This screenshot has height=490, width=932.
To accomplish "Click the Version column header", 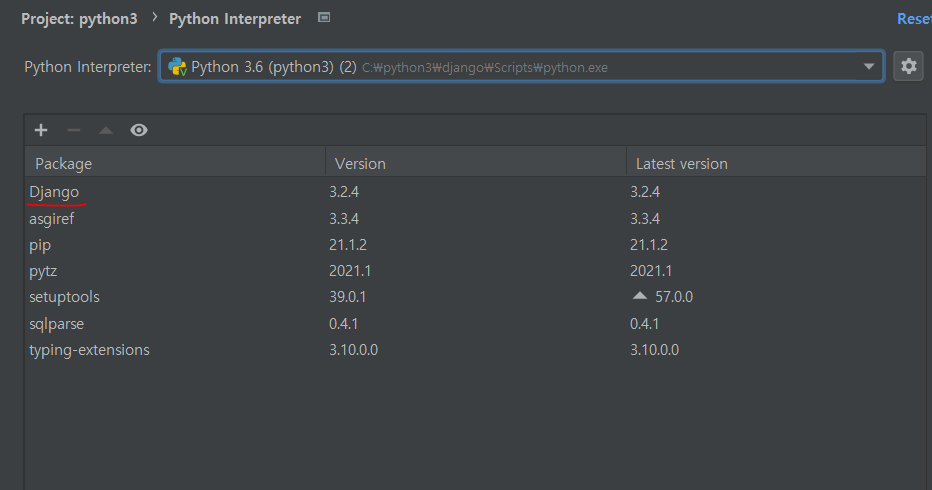I will tap(476, 164).
